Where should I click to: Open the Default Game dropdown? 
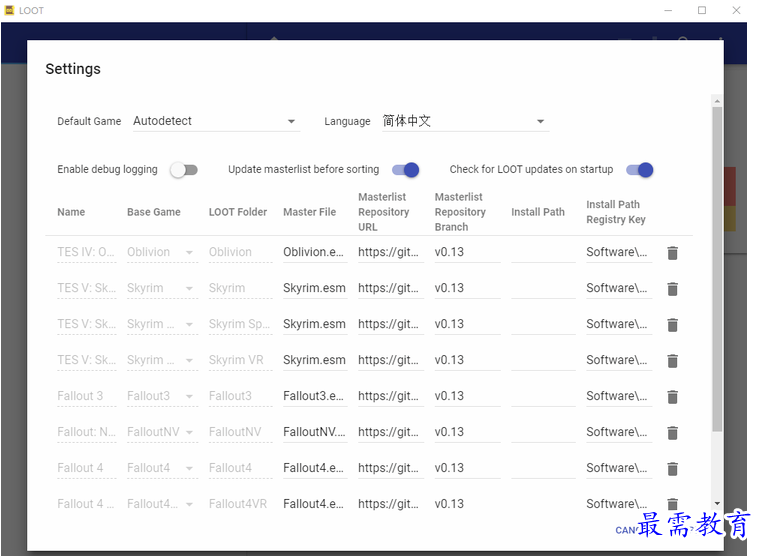click(215, 121)
